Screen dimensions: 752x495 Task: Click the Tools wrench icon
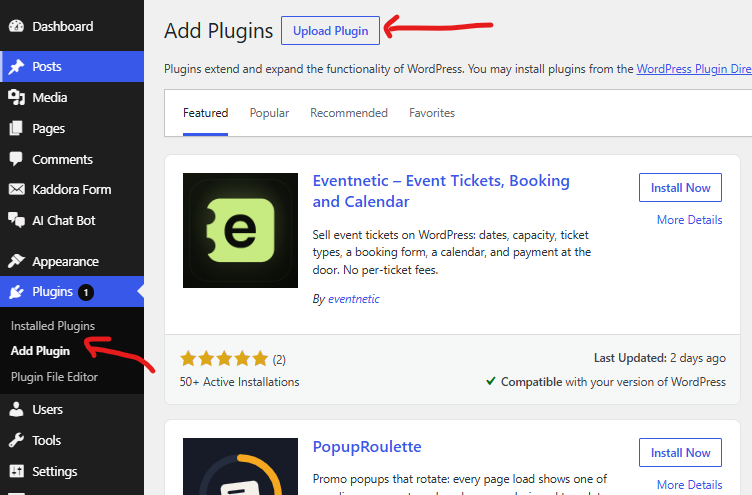(x=16, y=440)
